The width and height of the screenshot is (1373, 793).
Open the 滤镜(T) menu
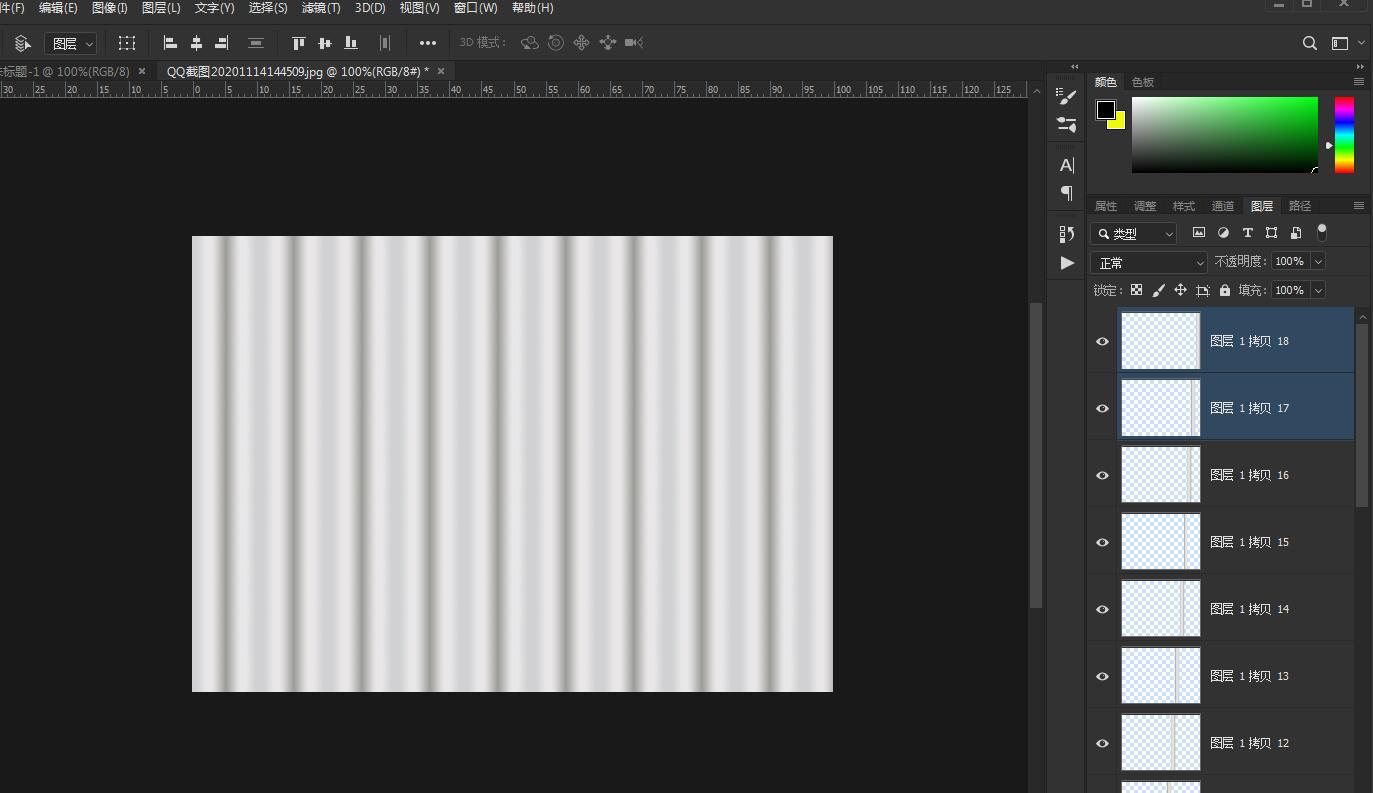[320, 8]
